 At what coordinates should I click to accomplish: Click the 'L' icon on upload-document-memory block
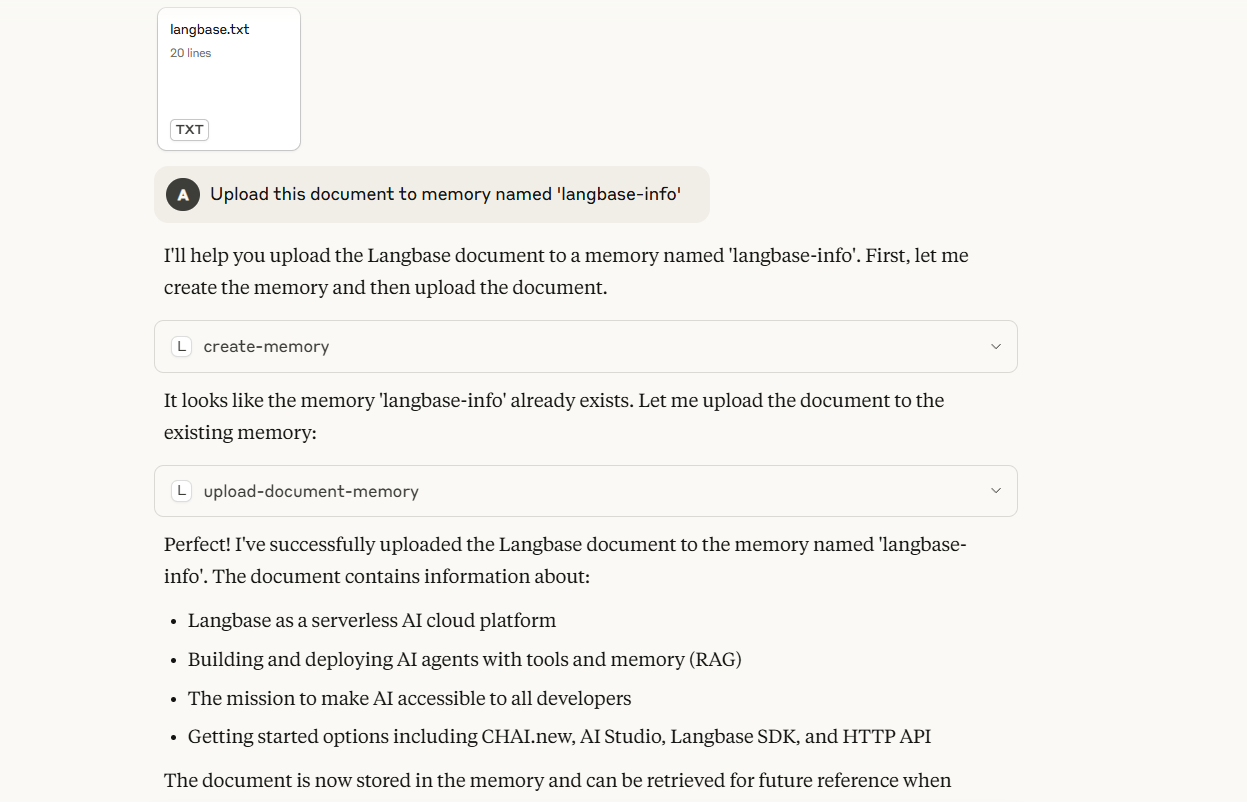click(x=182, y=490)
